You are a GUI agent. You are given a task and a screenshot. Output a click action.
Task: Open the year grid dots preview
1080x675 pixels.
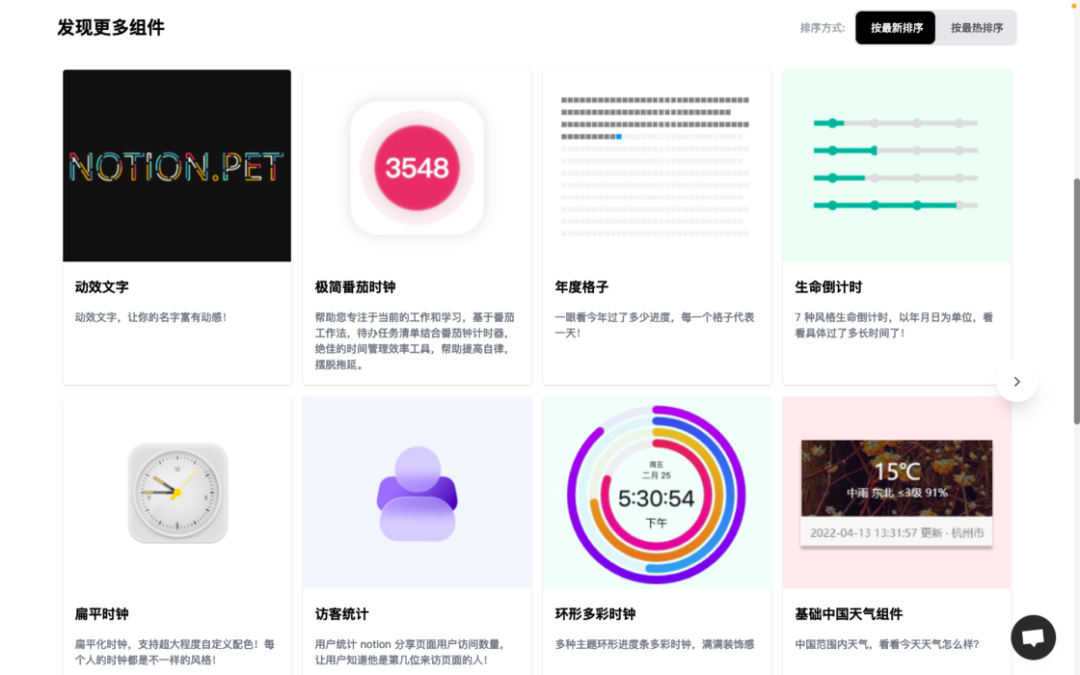[x=655, y=167]
